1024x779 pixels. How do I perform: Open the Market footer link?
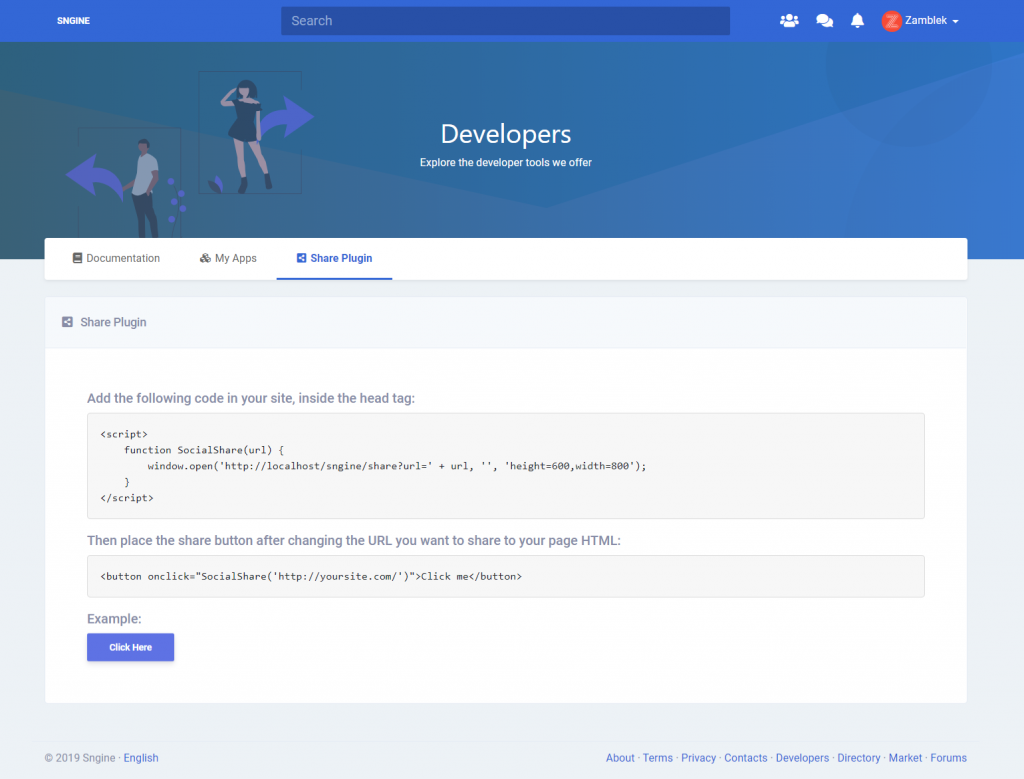tap(905, 758)
